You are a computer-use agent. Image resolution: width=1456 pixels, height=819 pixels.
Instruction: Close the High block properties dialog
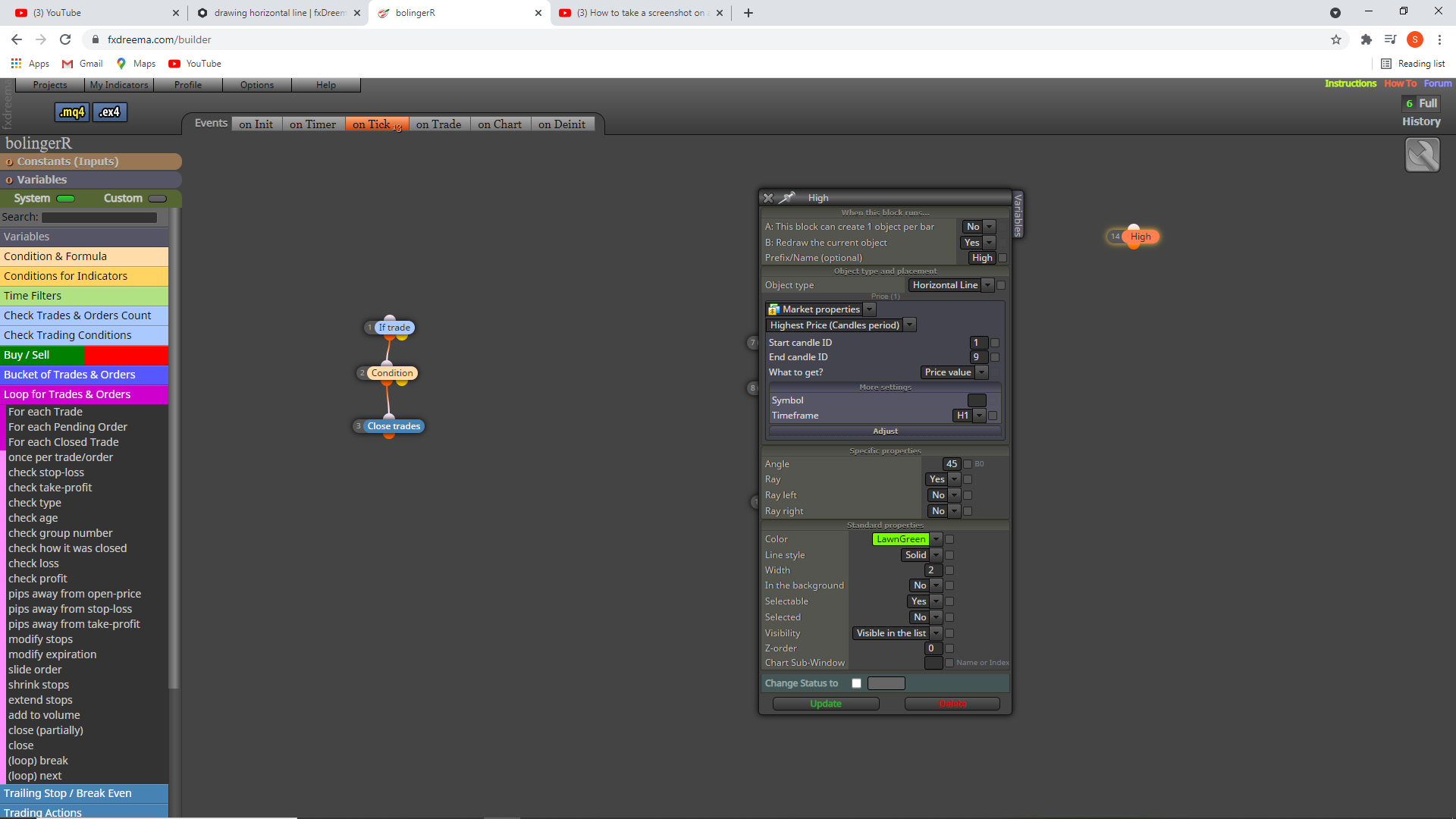coord(768,198)
